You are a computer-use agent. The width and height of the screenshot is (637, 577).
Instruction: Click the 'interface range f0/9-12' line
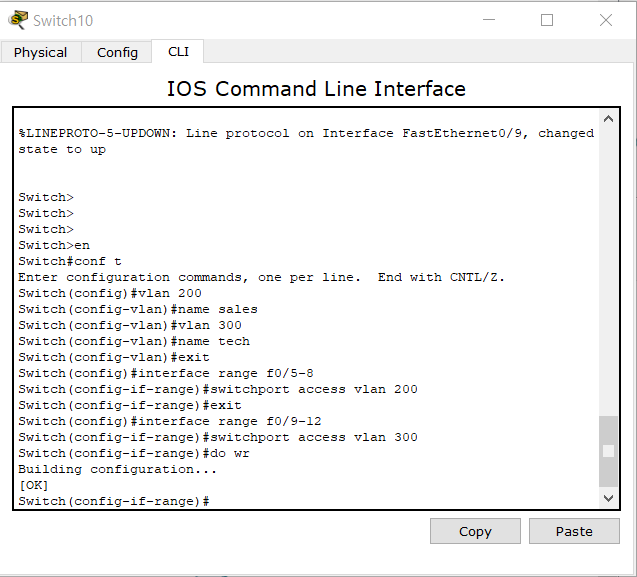click(x=170, y=421)
